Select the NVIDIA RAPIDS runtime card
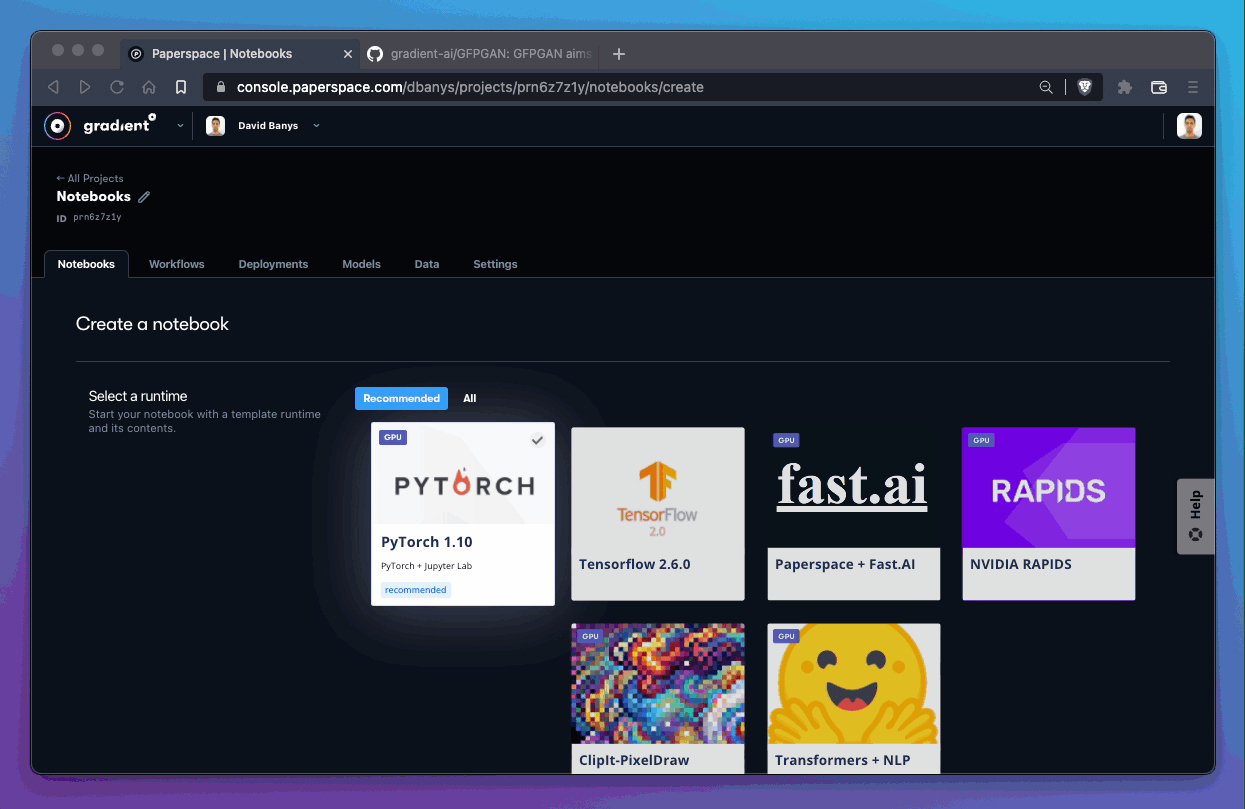The image size is (1245, 809). click(1048, 514)
